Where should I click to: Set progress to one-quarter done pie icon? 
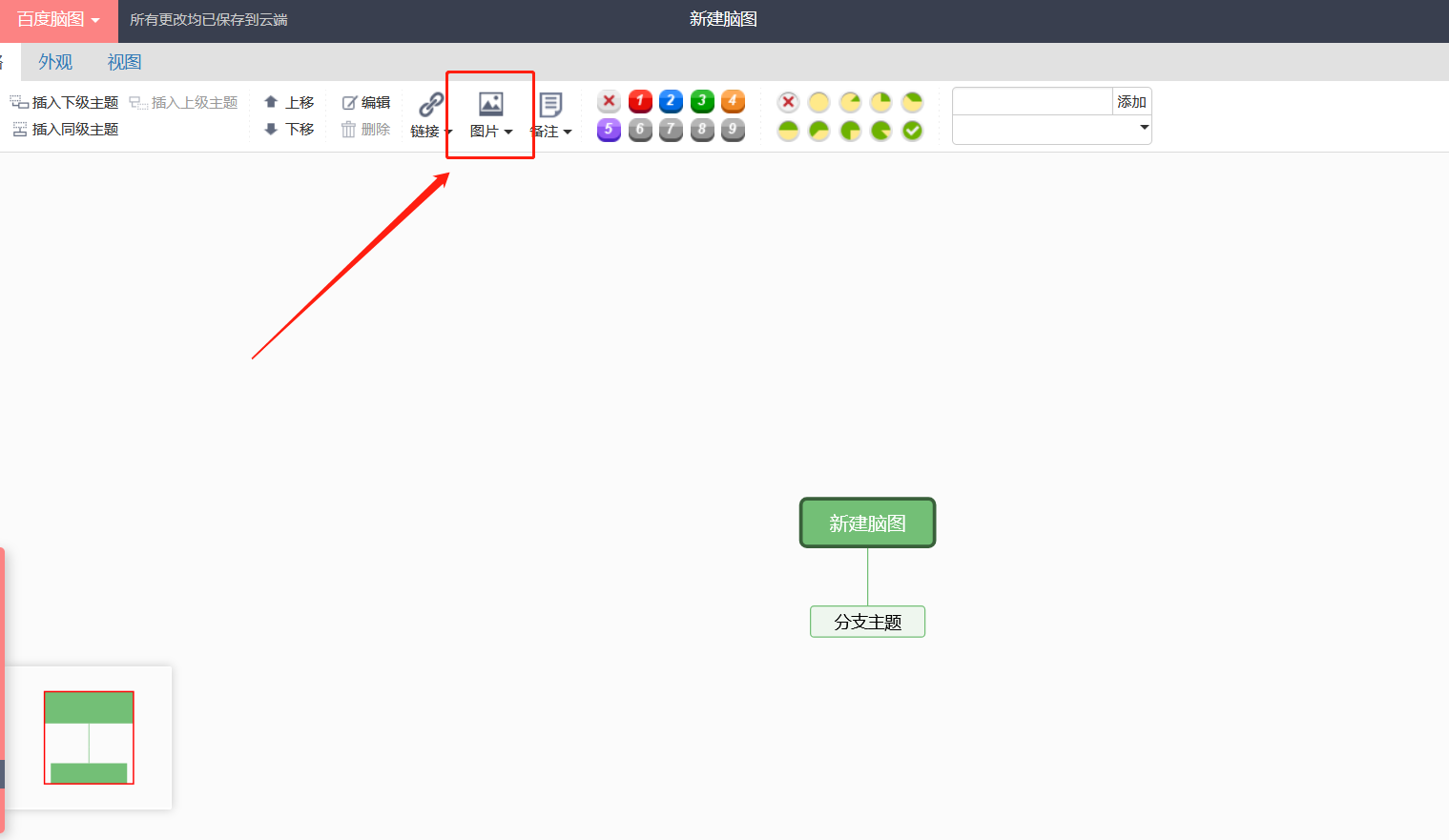(881, 102)
